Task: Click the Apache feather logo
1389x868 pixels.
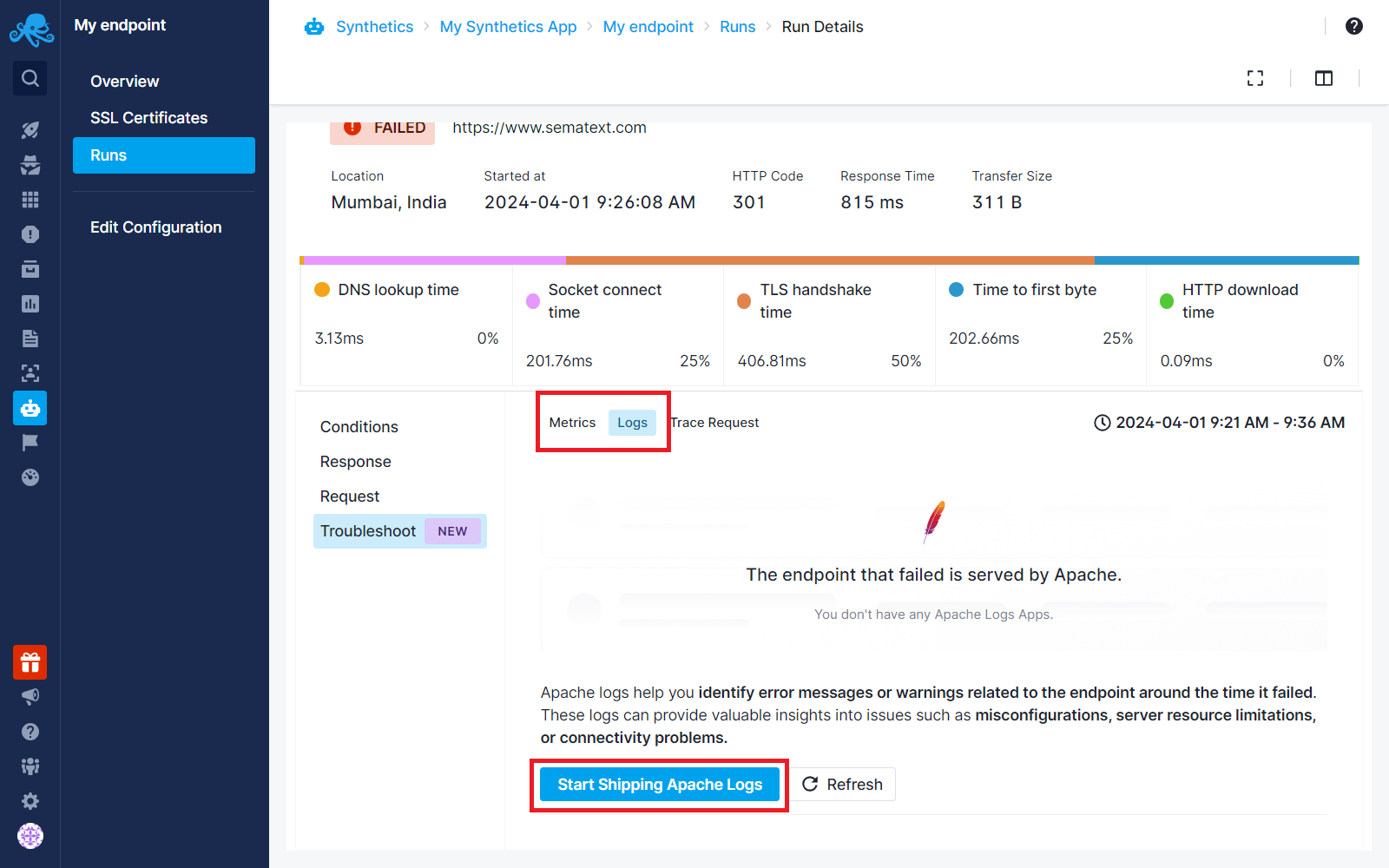Action: point(934,522)
